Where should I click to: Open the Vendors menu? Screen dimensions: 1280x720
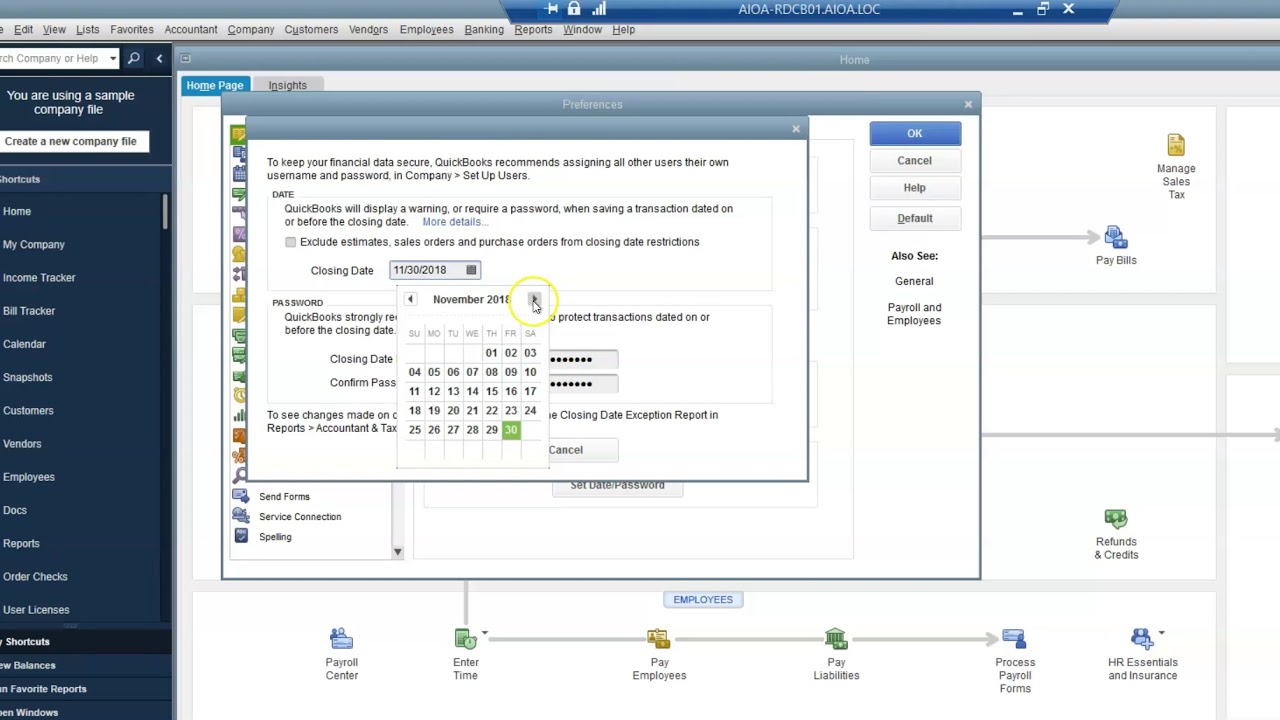368,29
